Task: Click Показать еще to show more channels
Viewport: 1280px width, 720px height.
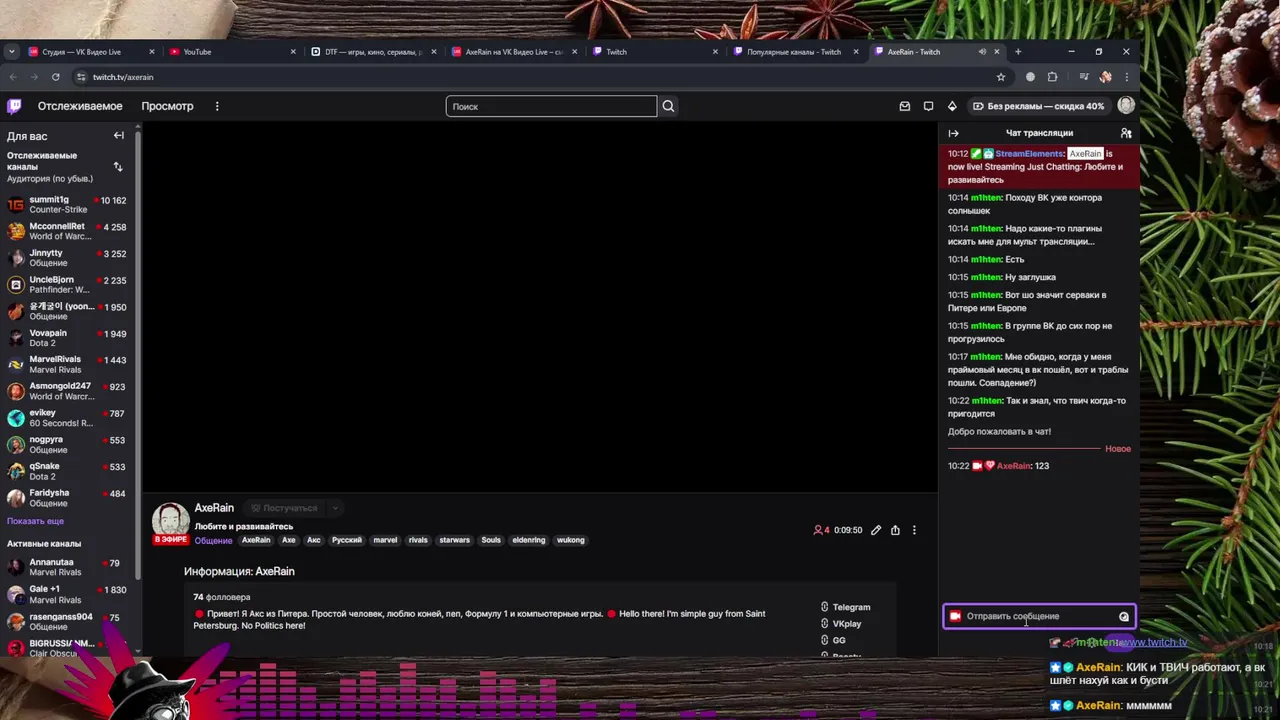Action: (35, 521)
